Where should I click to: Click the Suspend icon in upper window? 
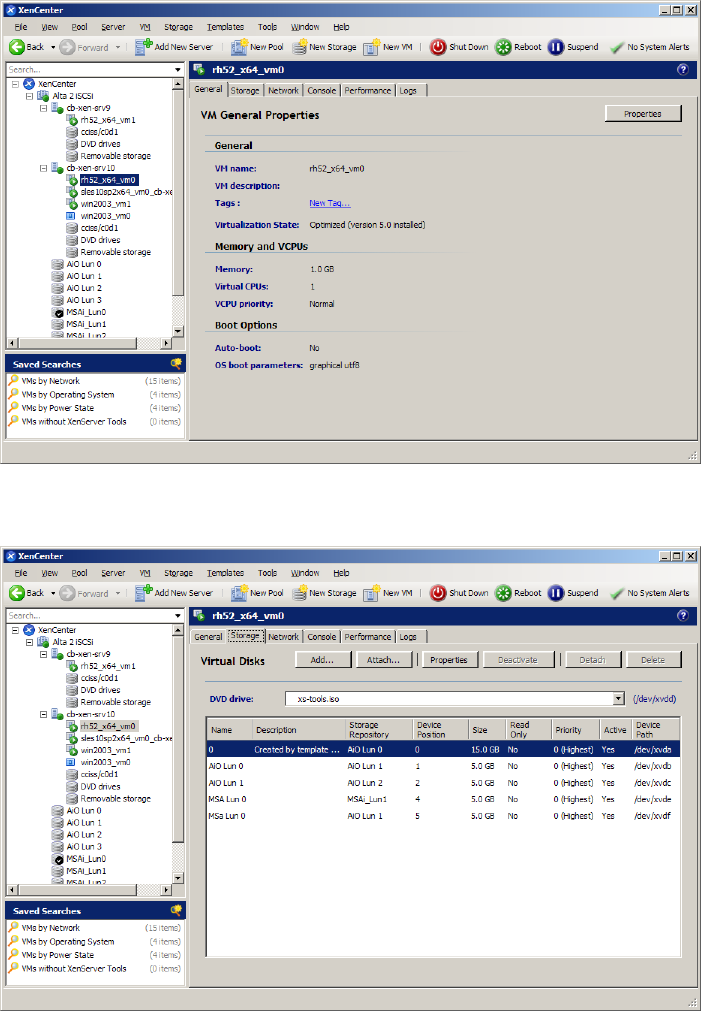click(x=556, y=47)
